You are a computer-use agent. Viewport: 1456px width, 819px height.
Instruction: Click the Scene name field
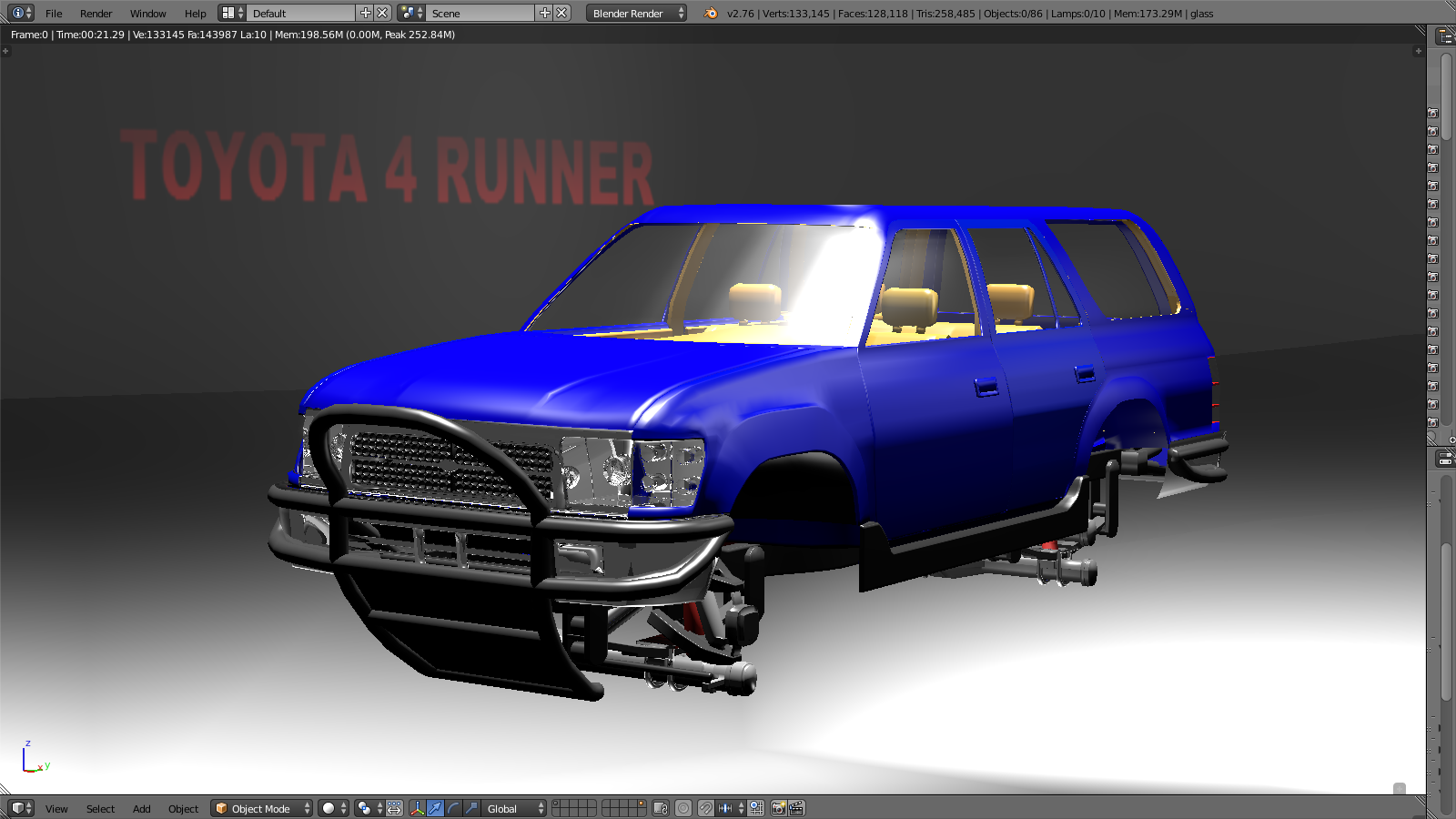[x=480, y=13]
